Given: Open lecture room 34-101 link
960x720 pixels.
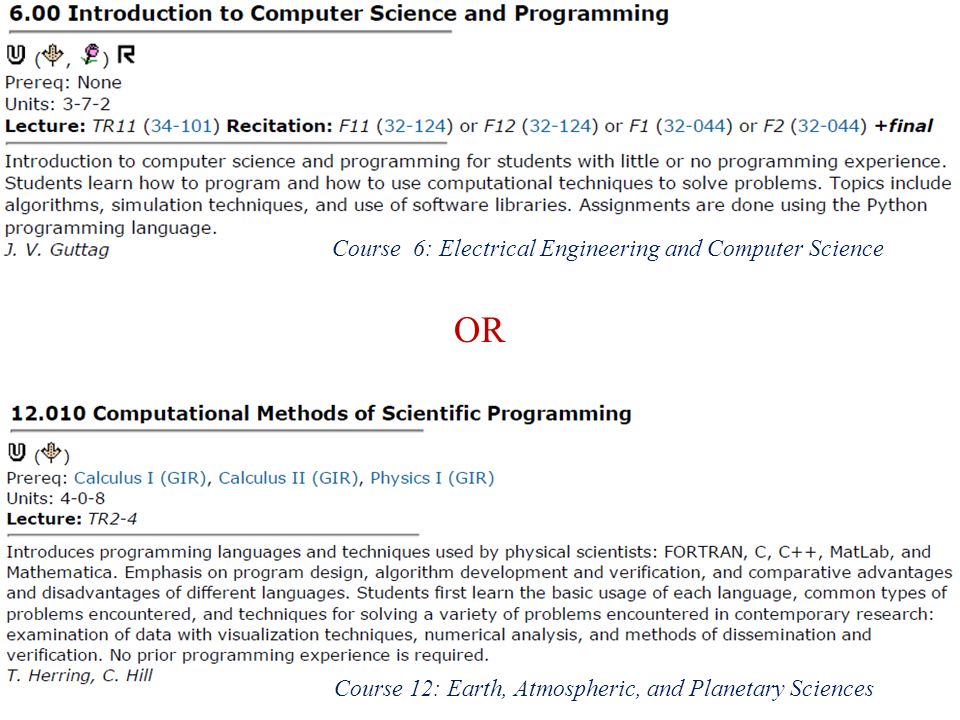Looking at the screenshot, I should 181,126.
